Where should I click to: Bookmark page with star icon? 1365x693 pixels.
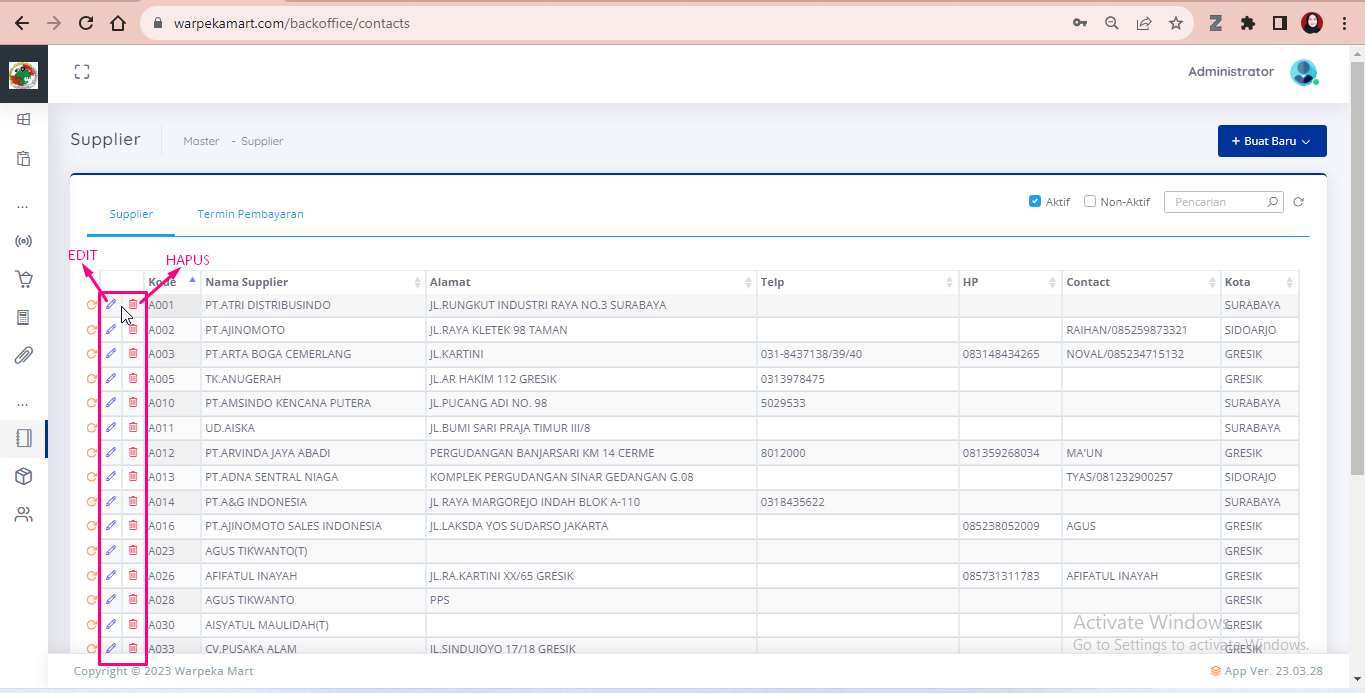click(1176, 23)
